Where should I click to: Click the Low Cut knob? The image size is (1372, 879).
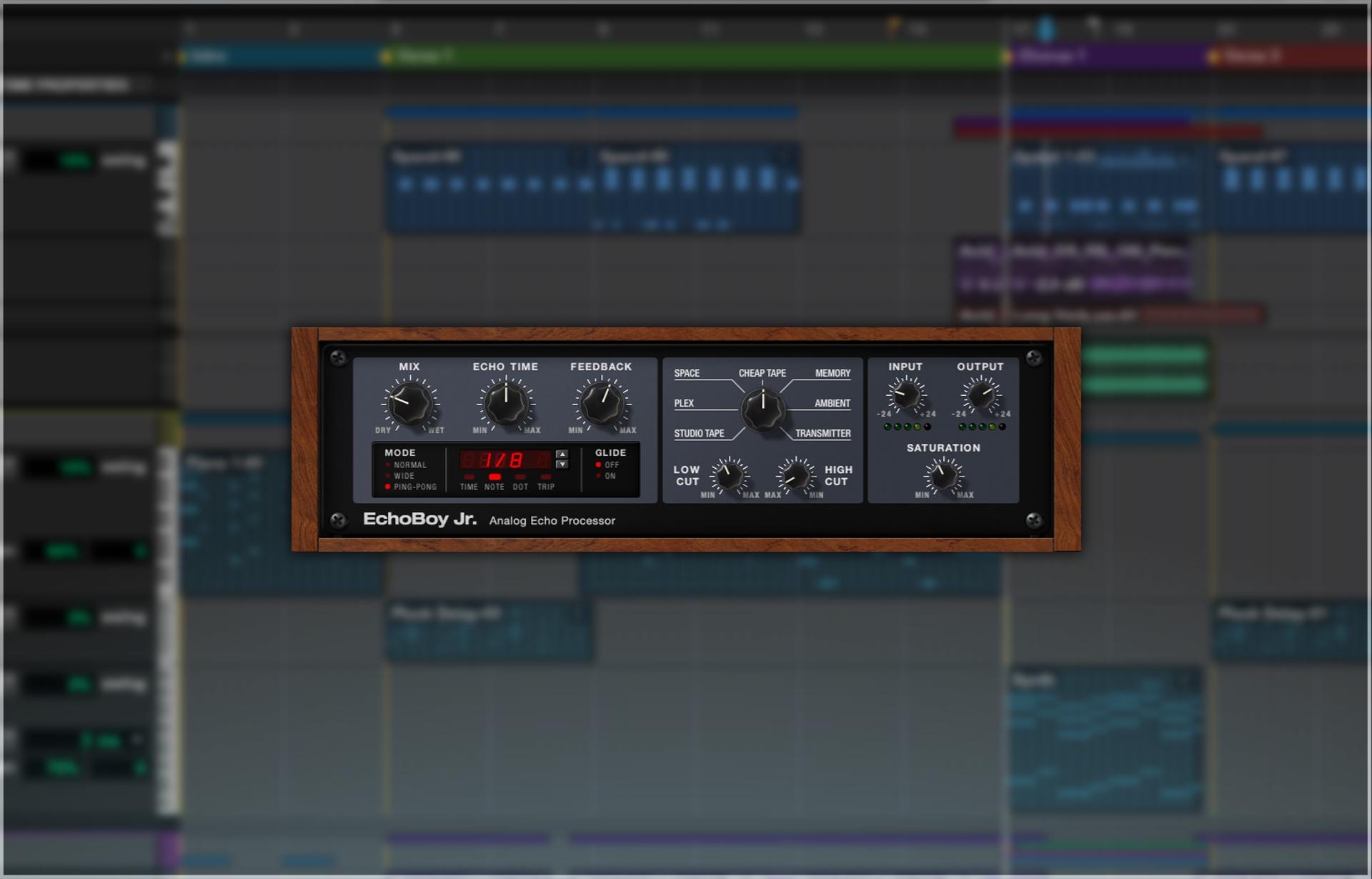tap(730, 475)
